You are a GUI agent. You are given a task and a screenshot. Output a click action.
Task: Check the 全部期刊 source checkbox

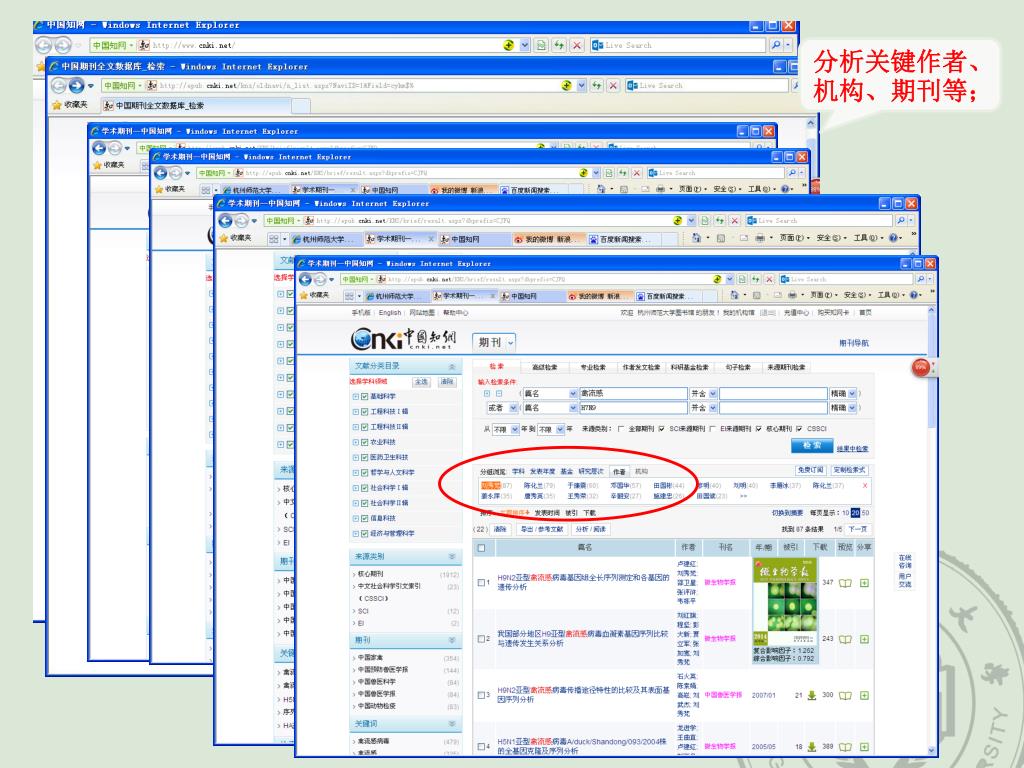(620, 428)
